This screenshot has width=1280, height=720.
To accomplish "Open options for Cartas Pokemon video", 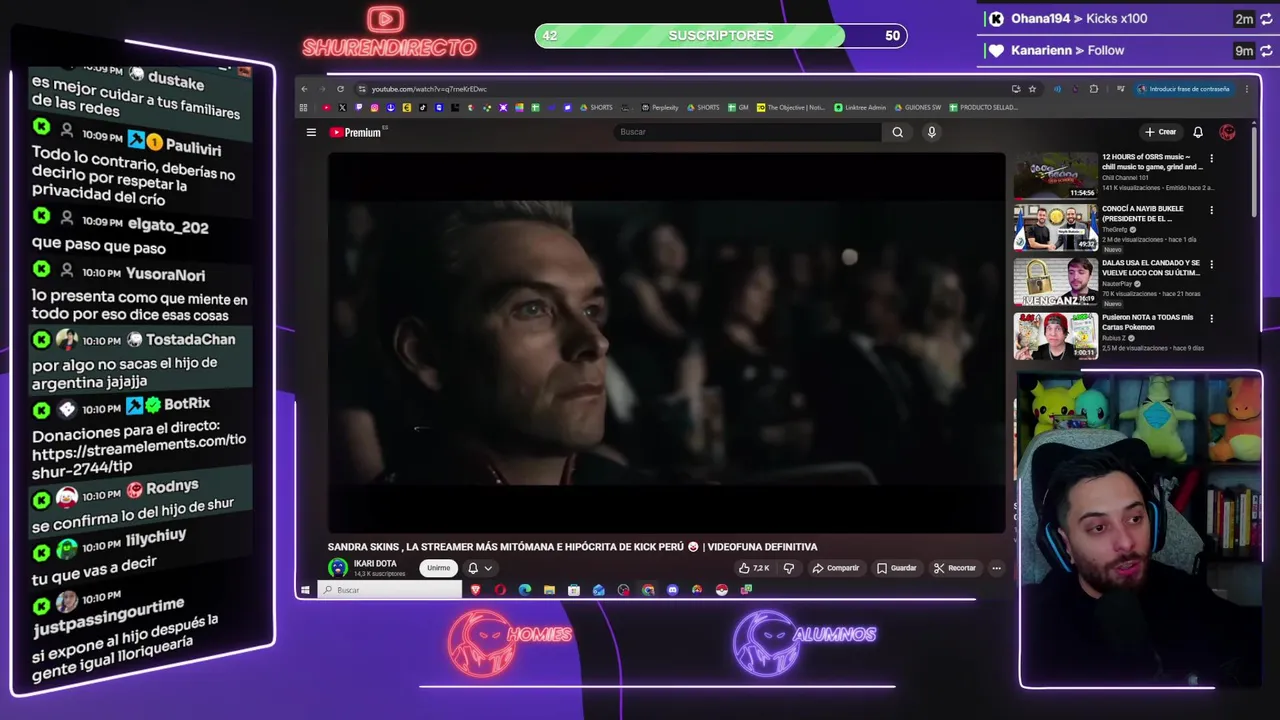I will 1211,318.
